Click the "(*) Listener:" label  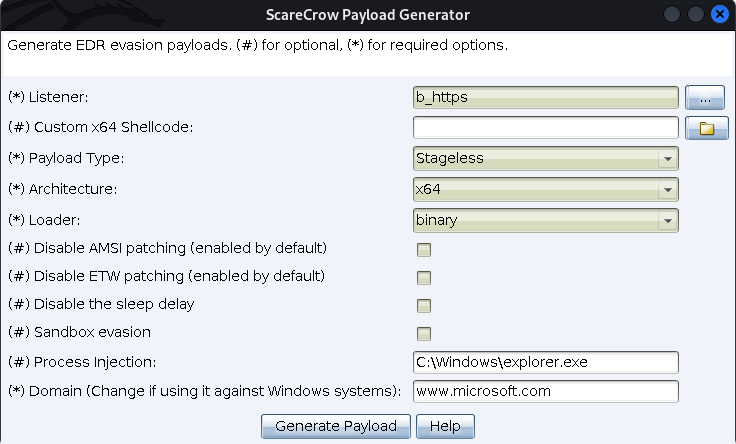pyautogui.click(x=48, y=97)
